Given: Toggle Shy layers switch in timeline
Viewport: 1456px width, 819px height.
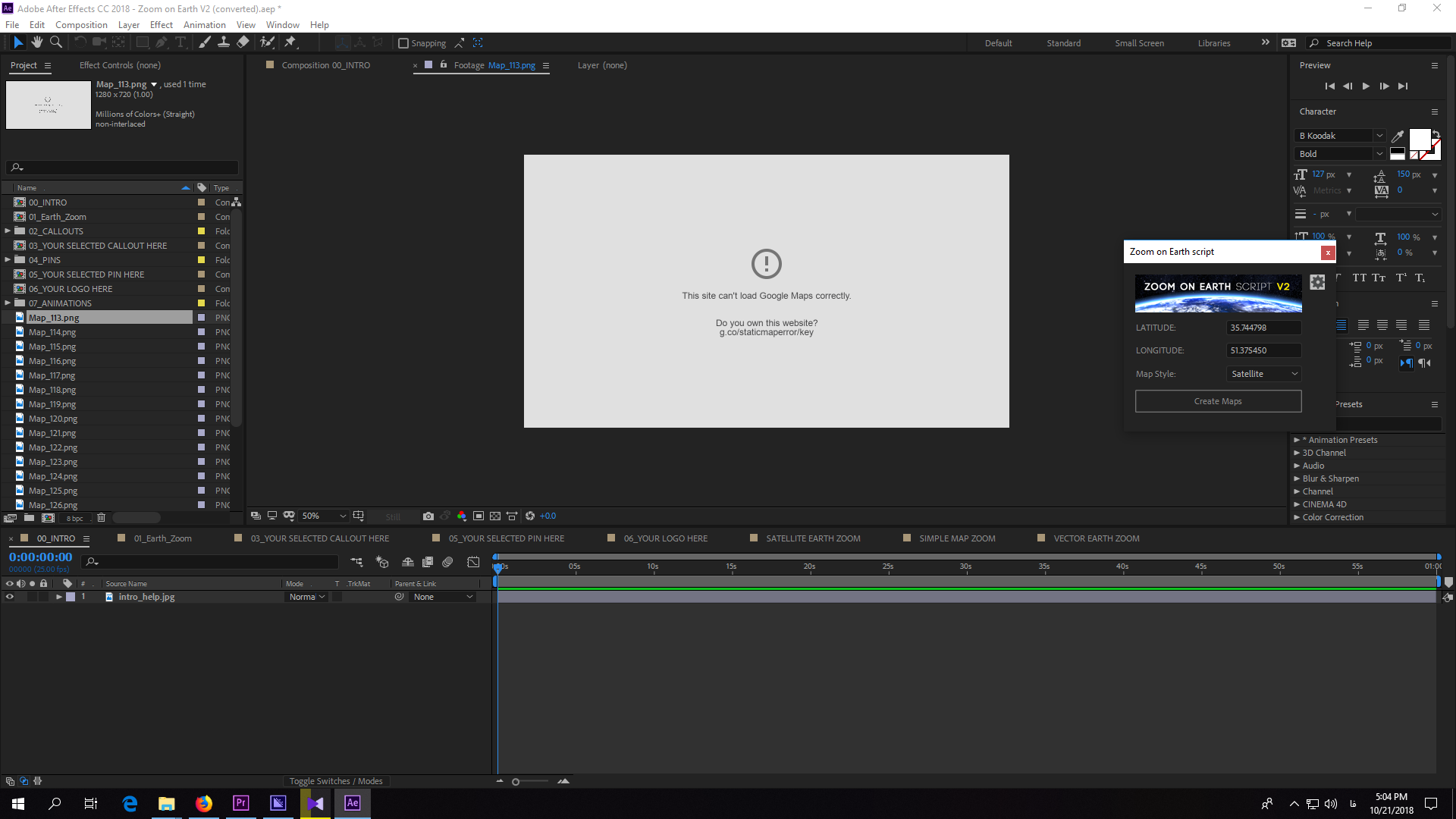Looking at the screenshot, I should [407, 562].
